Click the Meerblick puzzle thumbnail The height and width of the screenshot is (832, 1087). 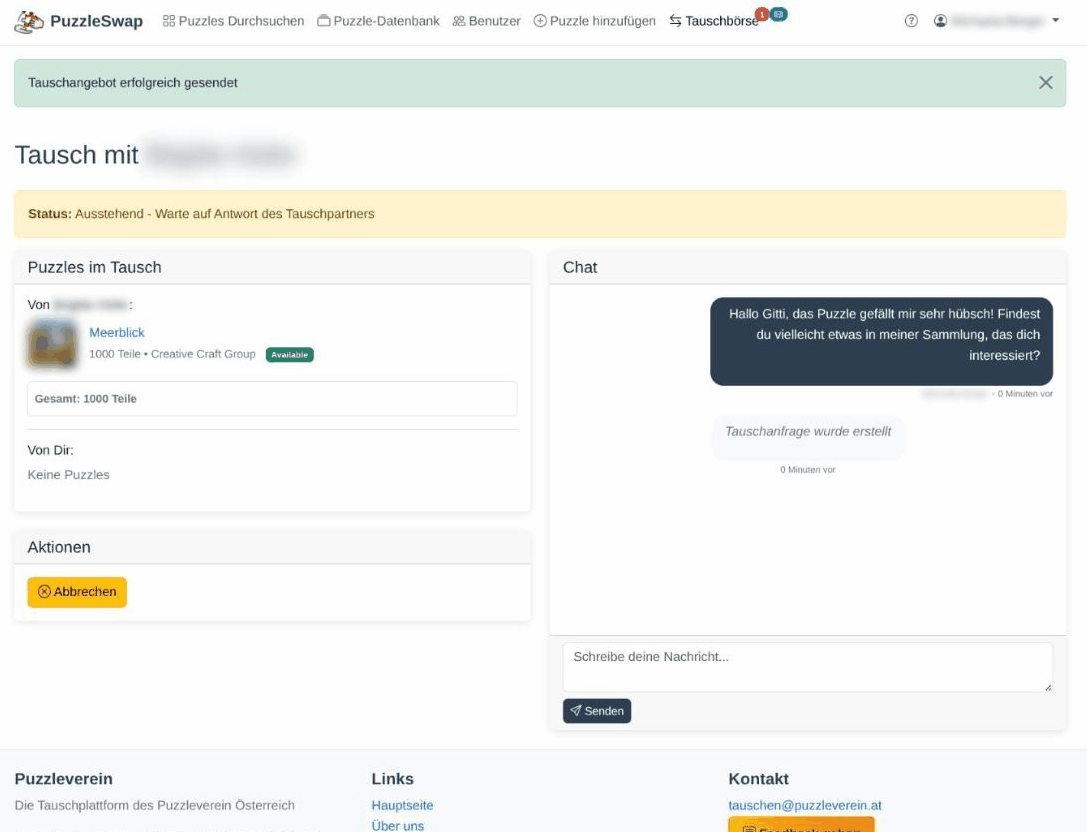coord(53,344)
